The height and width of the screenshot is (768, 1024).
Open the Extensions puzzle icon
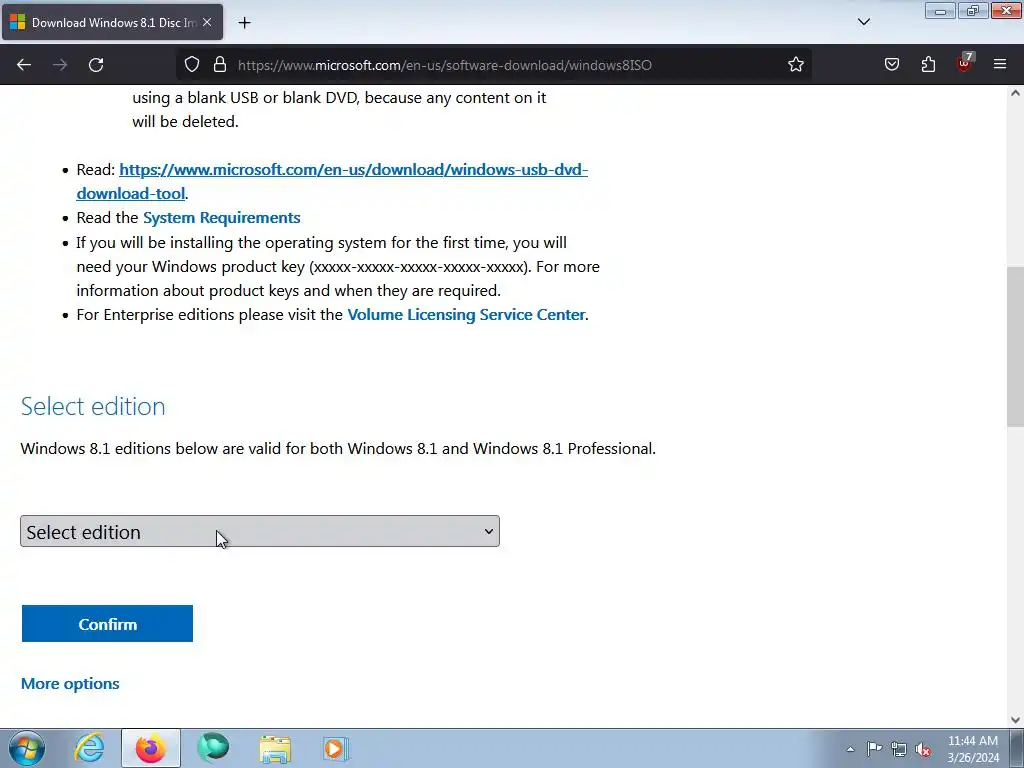928,64
